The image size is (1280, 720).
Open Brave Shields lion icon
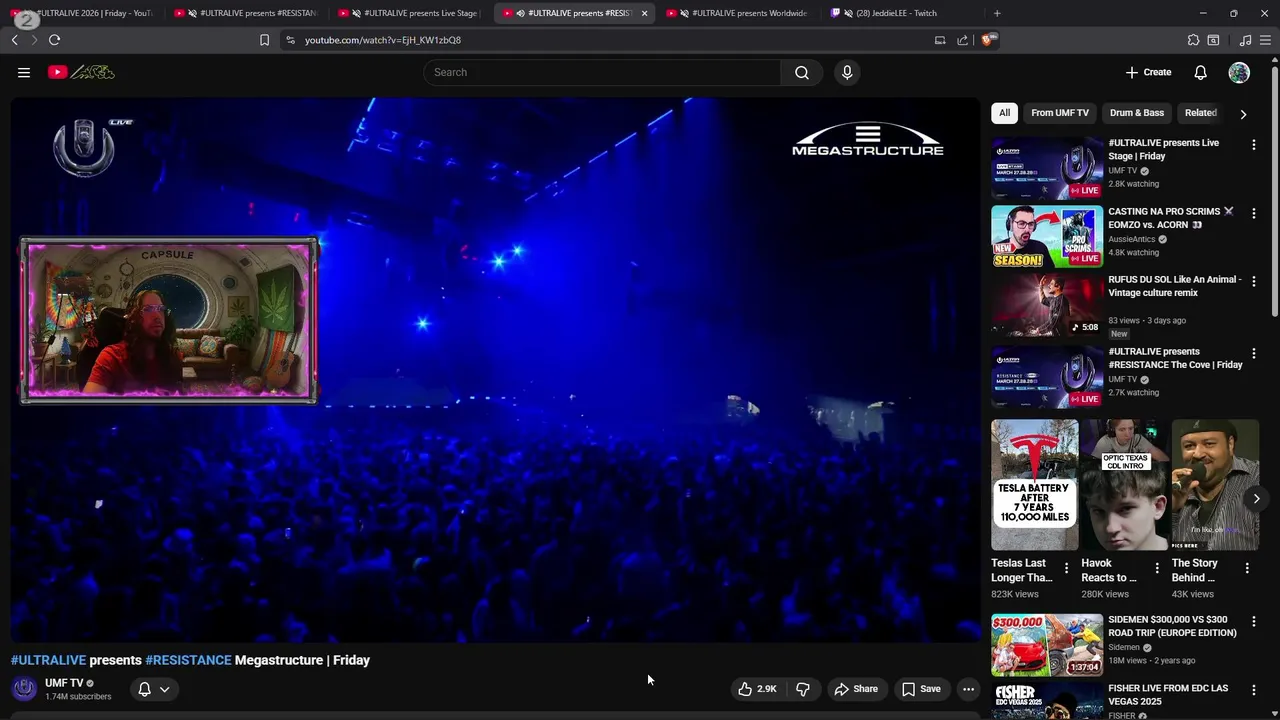[x=988, y=40]
